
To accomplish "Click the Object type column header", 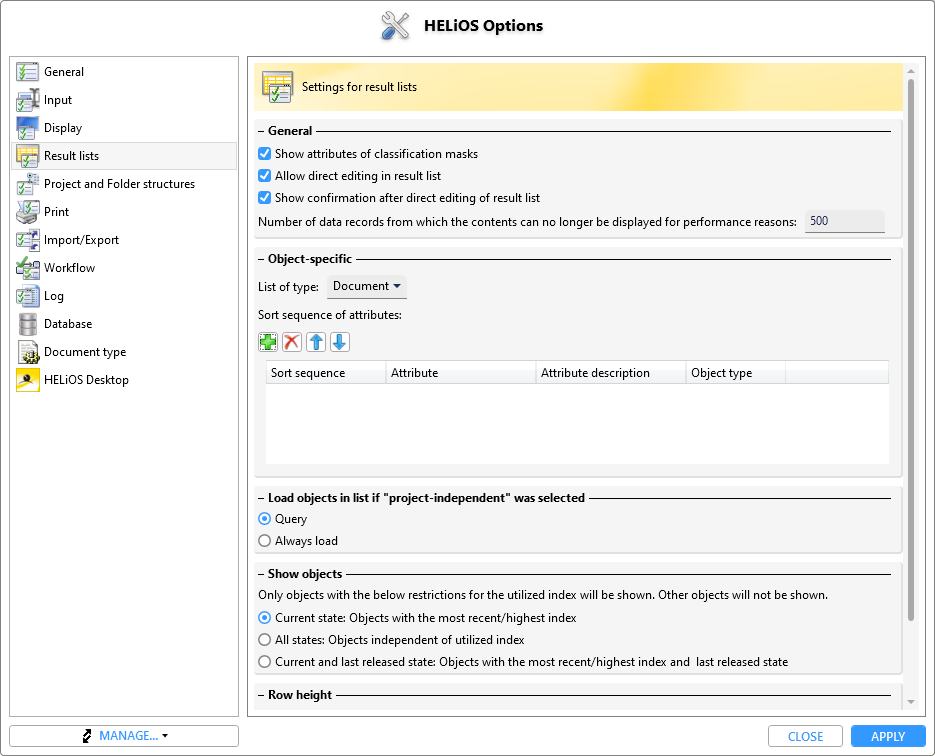I will coord(736,373).
